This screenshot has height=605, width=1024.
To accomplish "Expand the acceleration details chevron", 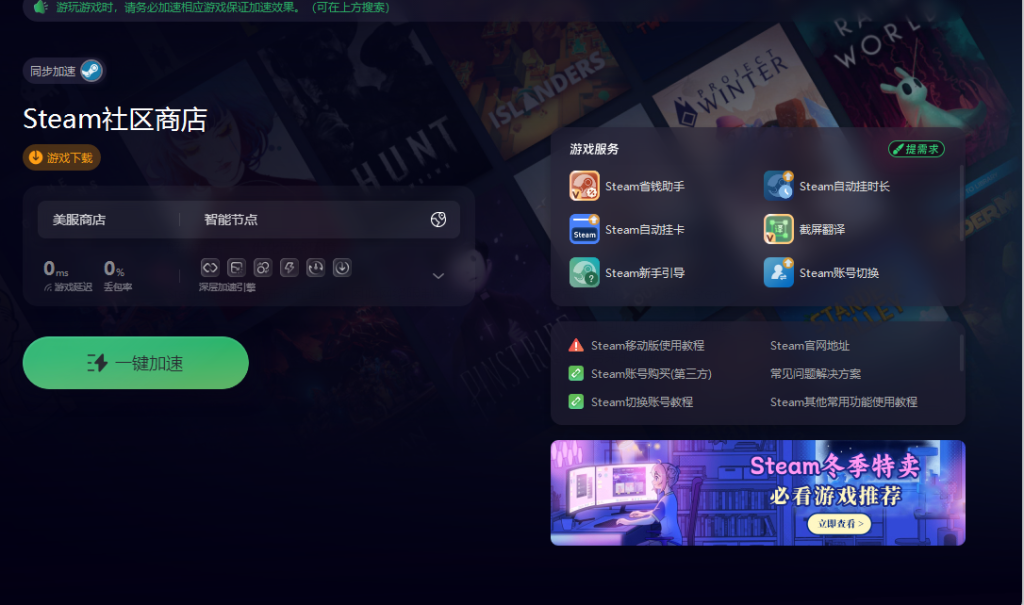I will pos(438,276).
